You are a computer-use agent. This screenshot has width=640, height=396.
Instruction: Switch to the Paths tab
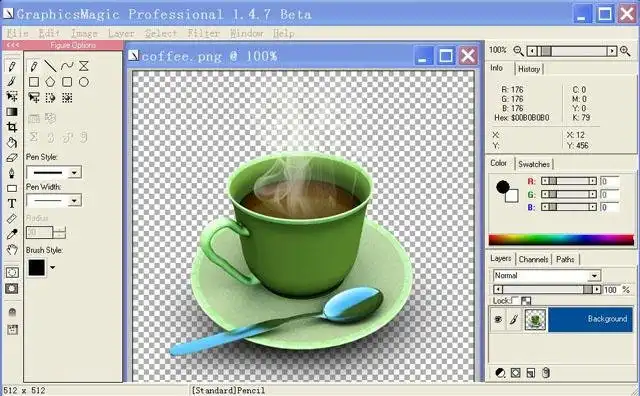coord(565,259)
